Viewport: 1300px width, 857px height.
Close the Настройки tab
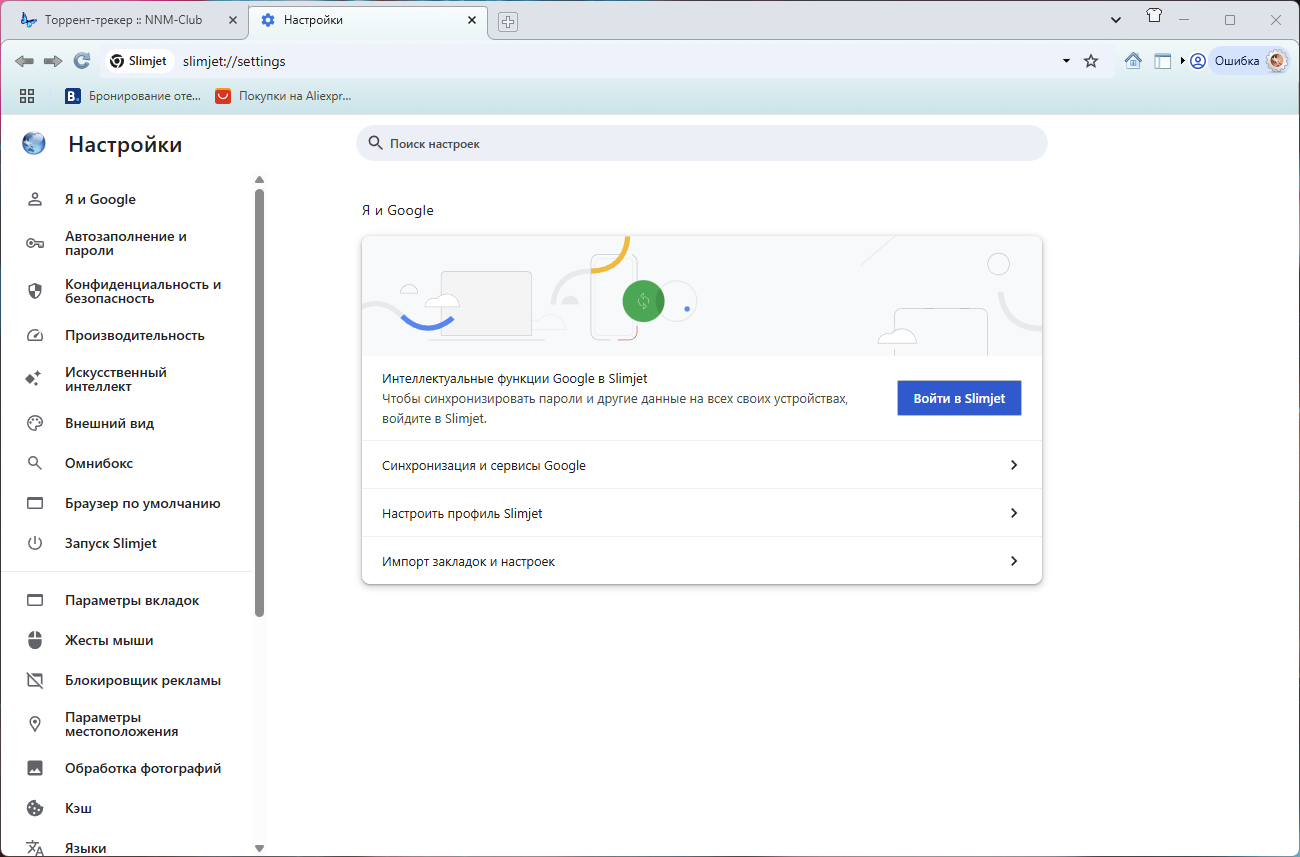click(x=472, y=20)
